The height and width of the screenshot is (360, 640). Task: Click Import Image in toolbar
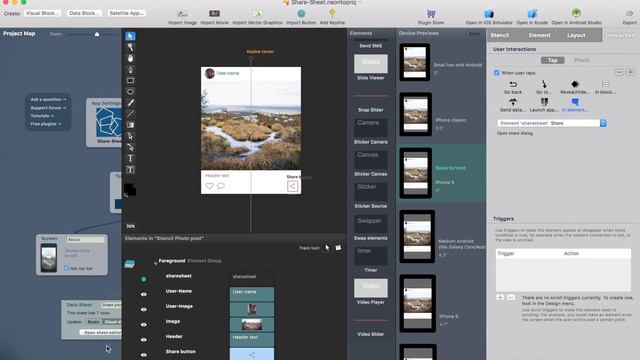click(x=182, y=17)
